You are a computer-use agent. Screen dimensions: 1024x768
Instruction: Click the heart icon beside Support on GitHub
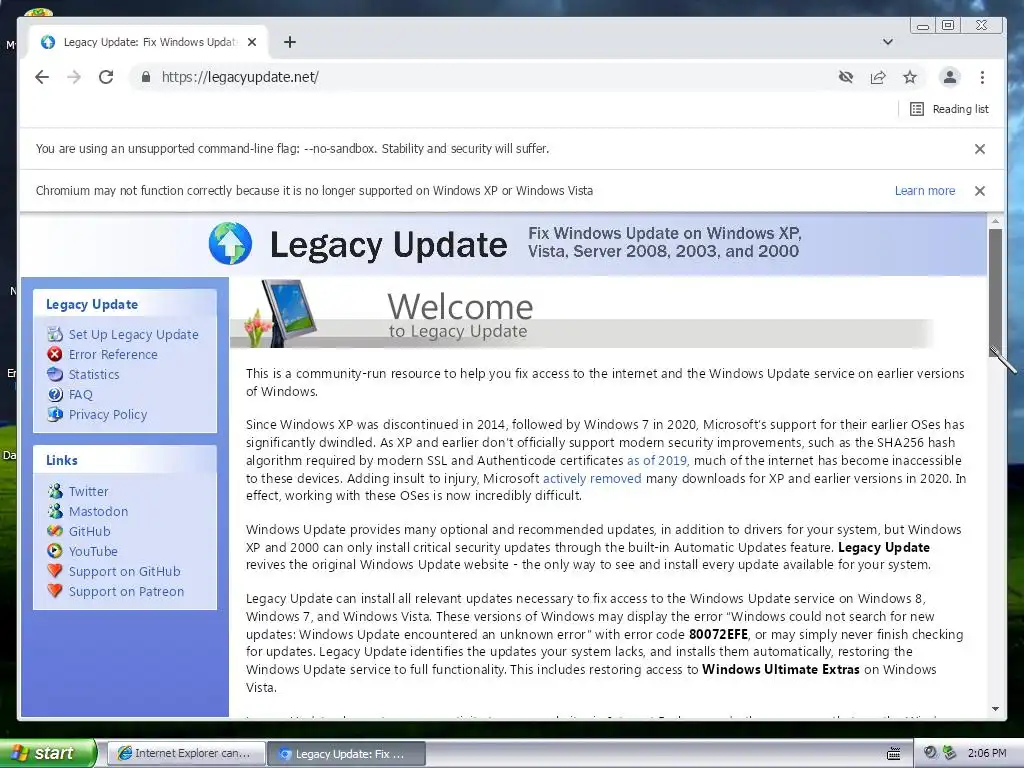tap(55, 571)
